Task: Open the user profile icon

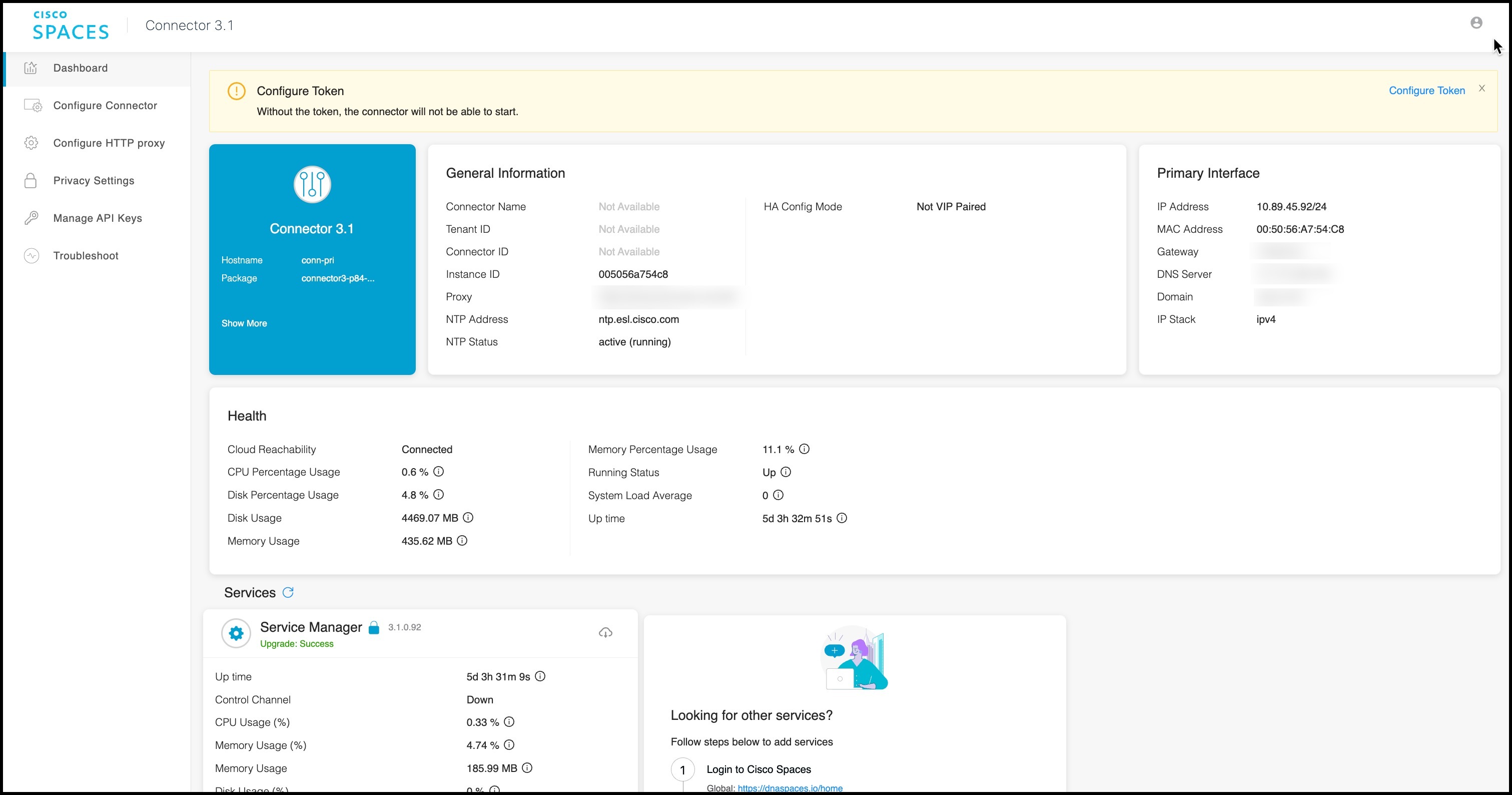Action: pyautogui.click(x=1476, y=23)
